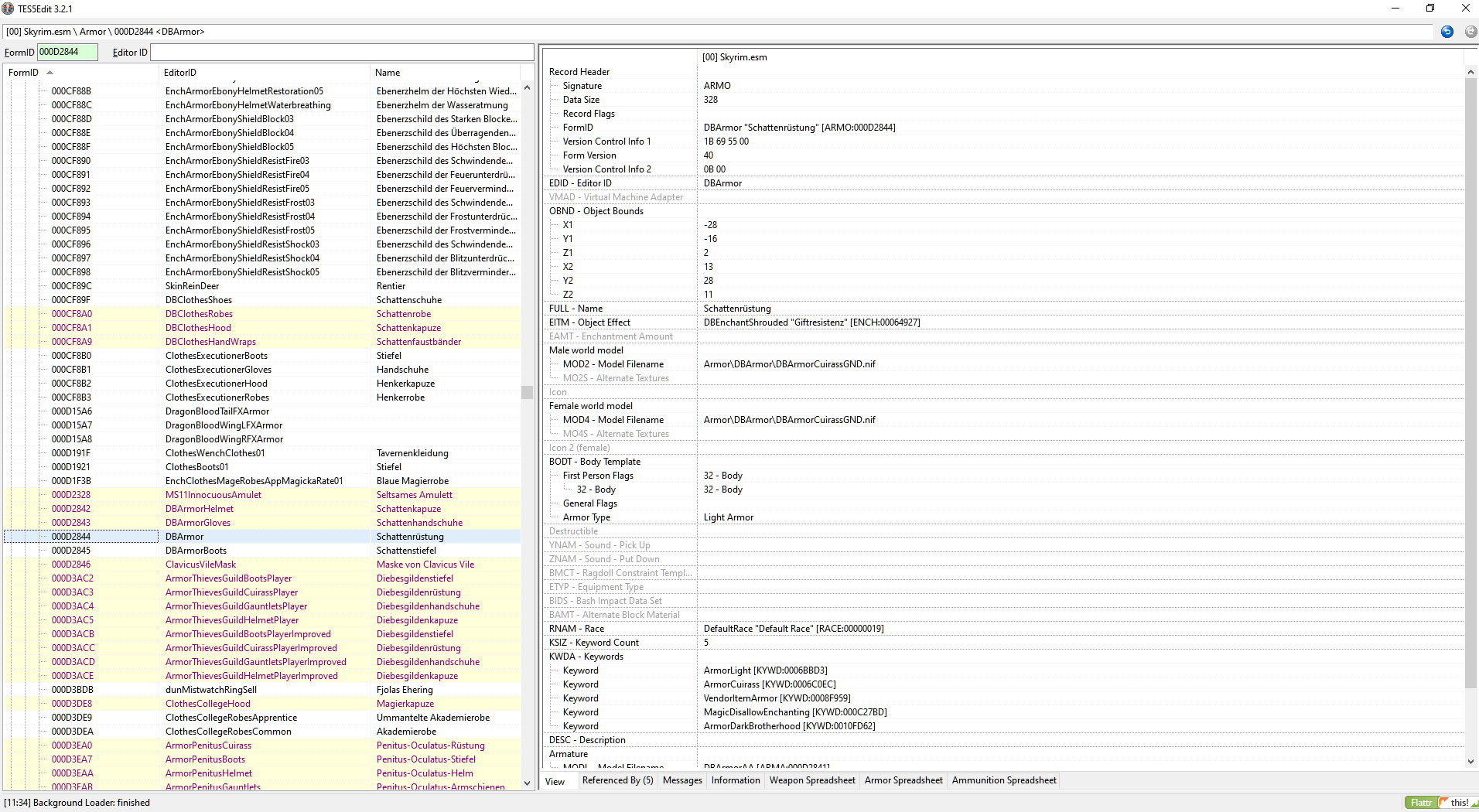Sort records by the Name column header
The height and width of the screenshot is (812, 1479).
coord(446,73)
